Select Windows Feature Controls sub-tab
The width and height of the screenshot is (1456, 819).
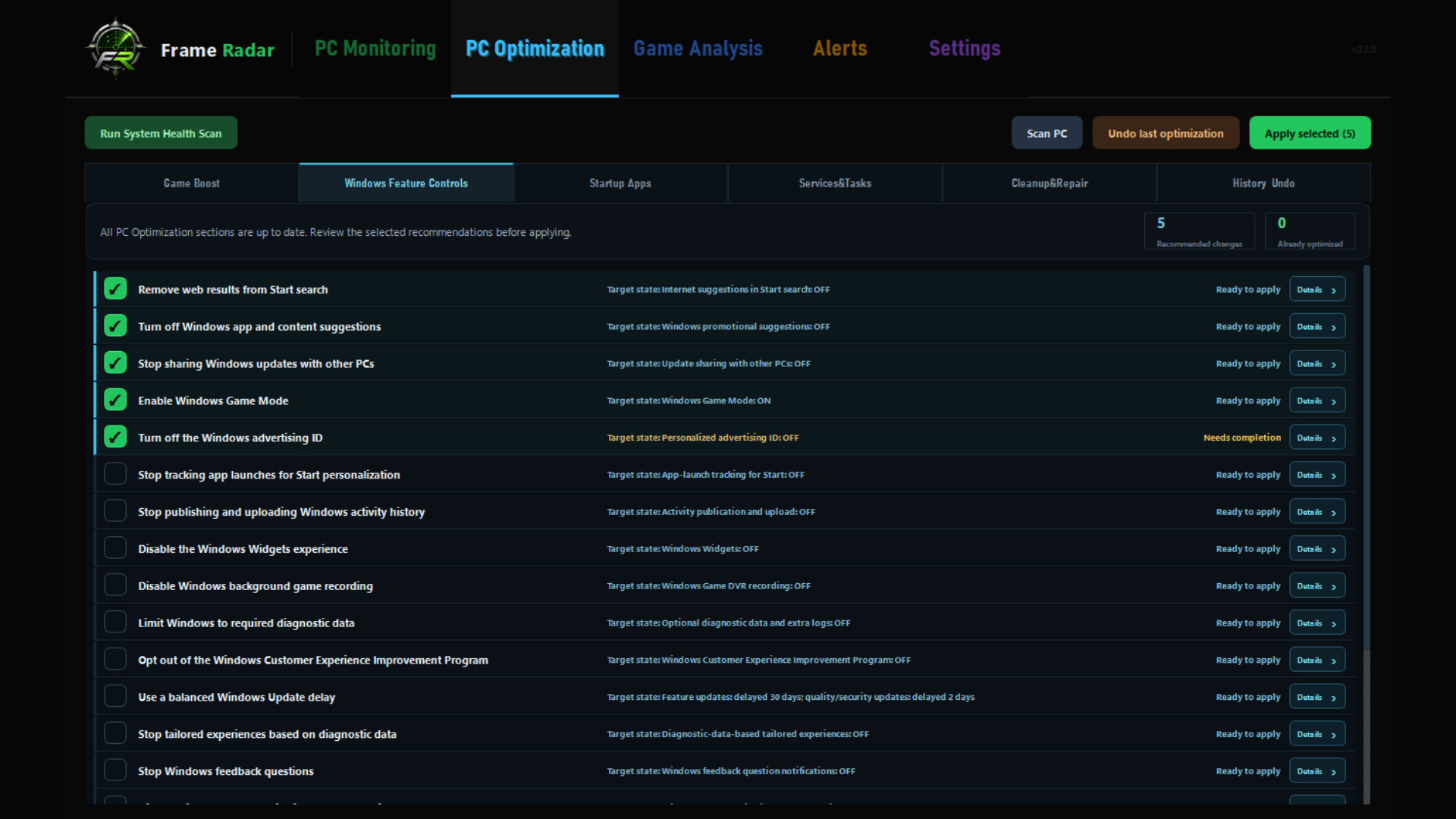pyautogui.click(x=406, y=183)
